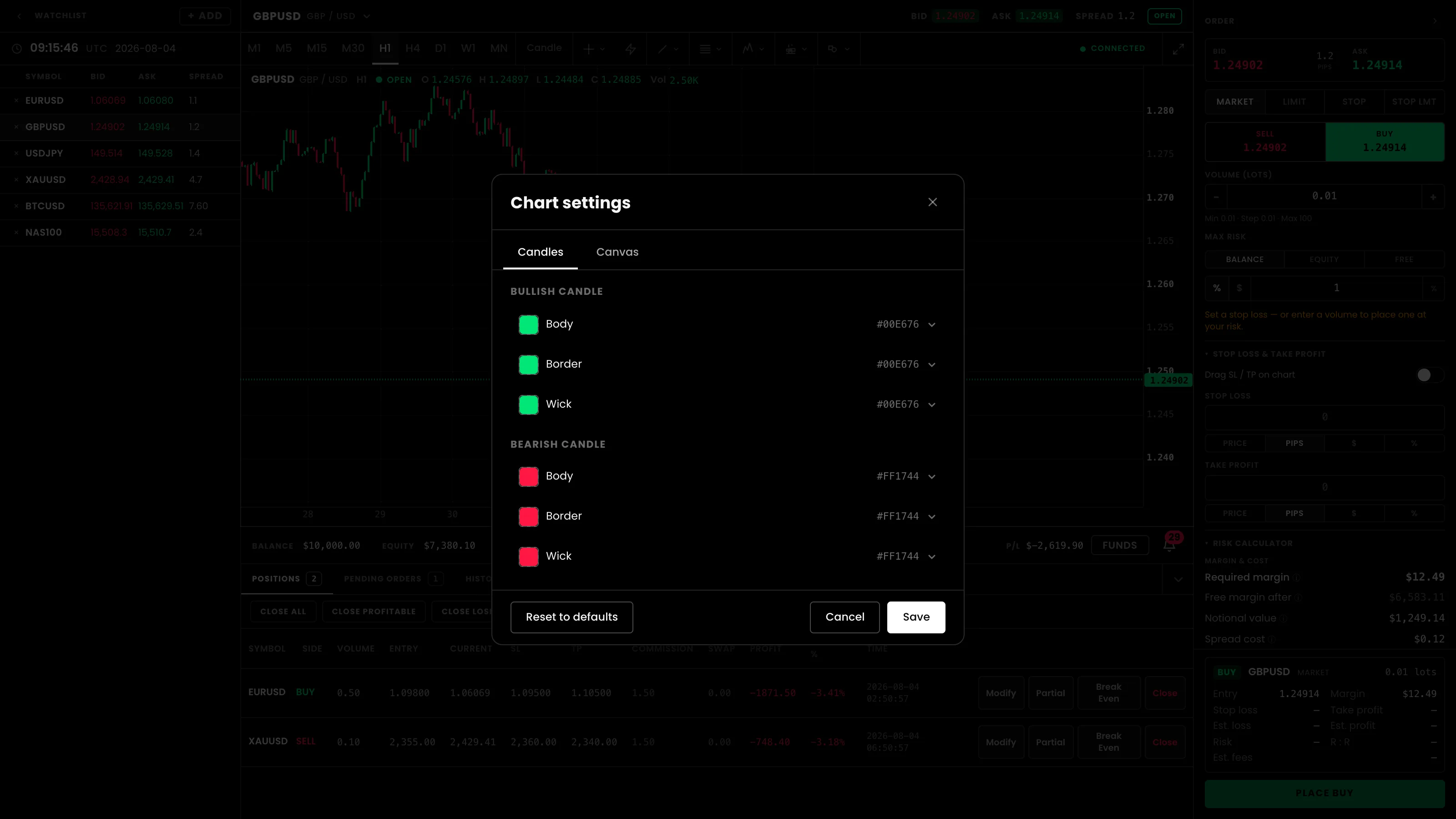This screenshot has height=819, width=1456.
Task: Open the crosshair cursor tool in chart toolbar
Action: point(589,49)
